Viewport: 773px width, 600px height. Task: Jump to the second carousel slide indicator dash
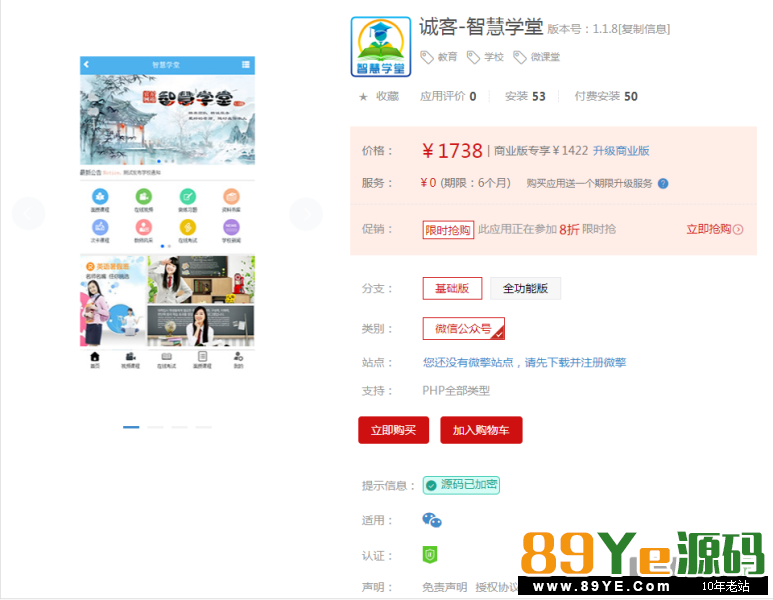[155, 427]
